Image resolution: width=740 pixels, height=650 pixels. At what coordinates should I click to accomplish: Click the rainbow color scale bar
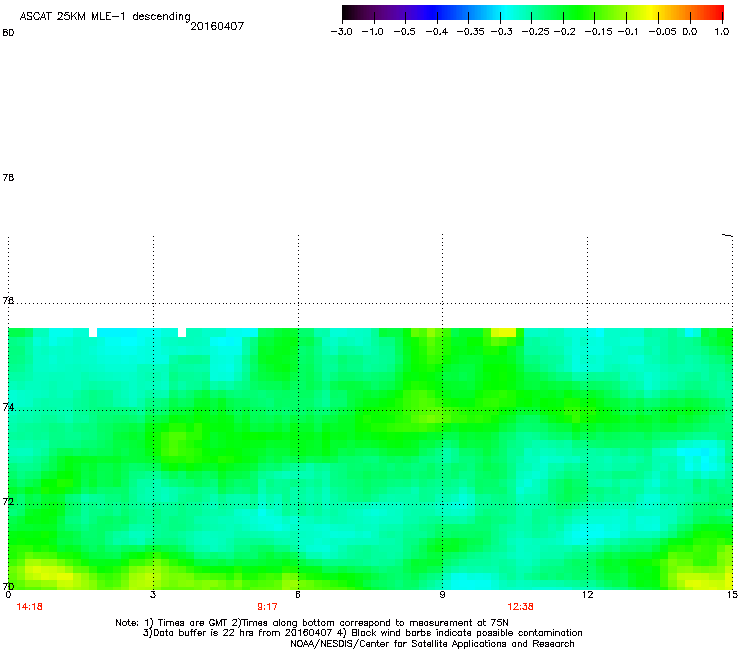[533, 13]
